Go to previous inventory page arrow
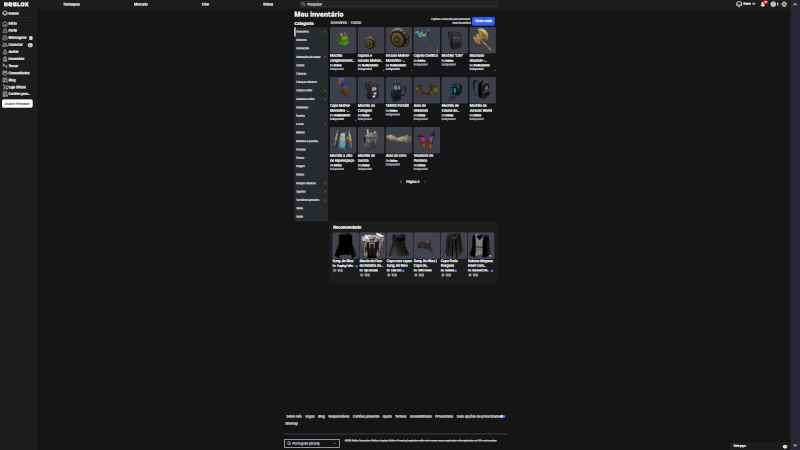 [x=401, y=182]
